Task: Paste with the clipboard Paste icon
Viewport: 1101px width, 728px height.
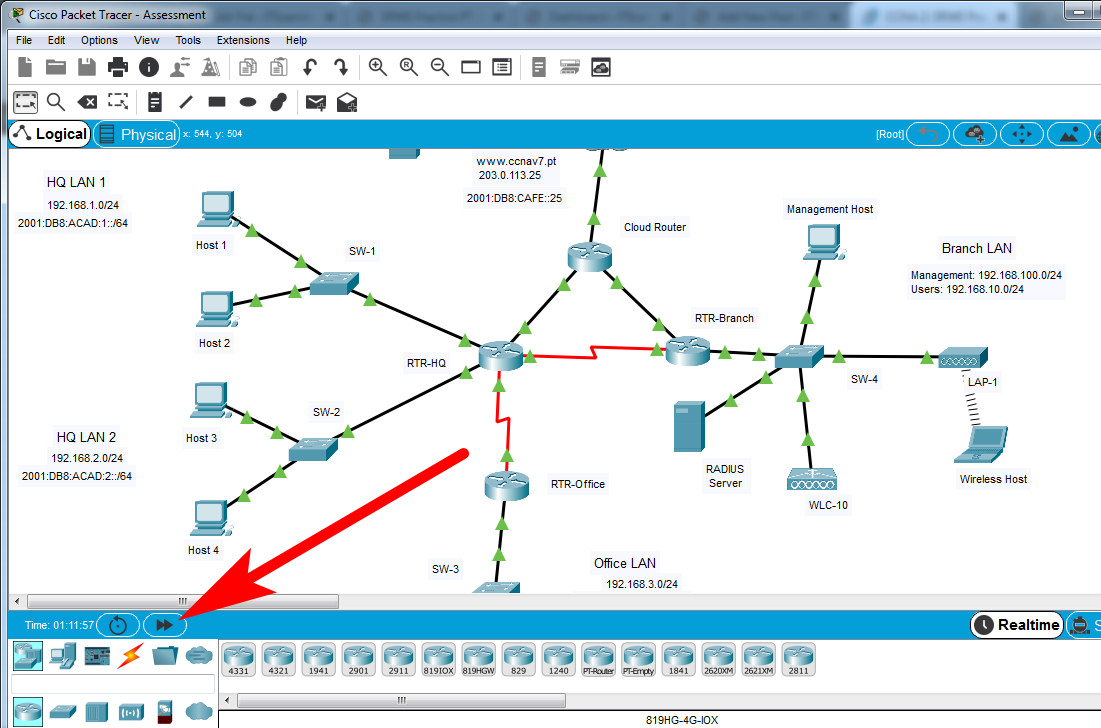Action: (279, 67)
